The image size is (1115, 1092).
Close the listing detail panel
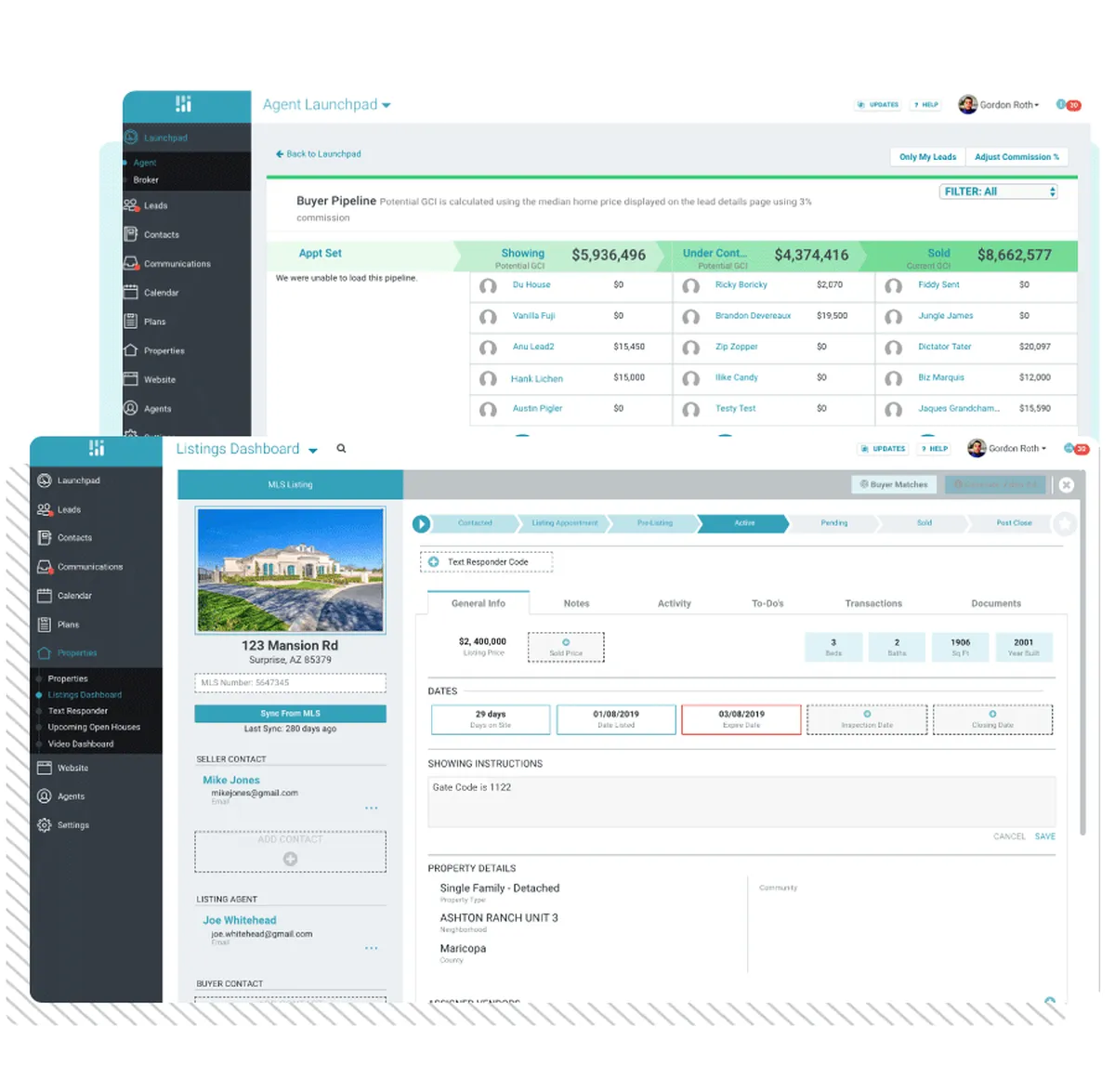point(1067,485)
